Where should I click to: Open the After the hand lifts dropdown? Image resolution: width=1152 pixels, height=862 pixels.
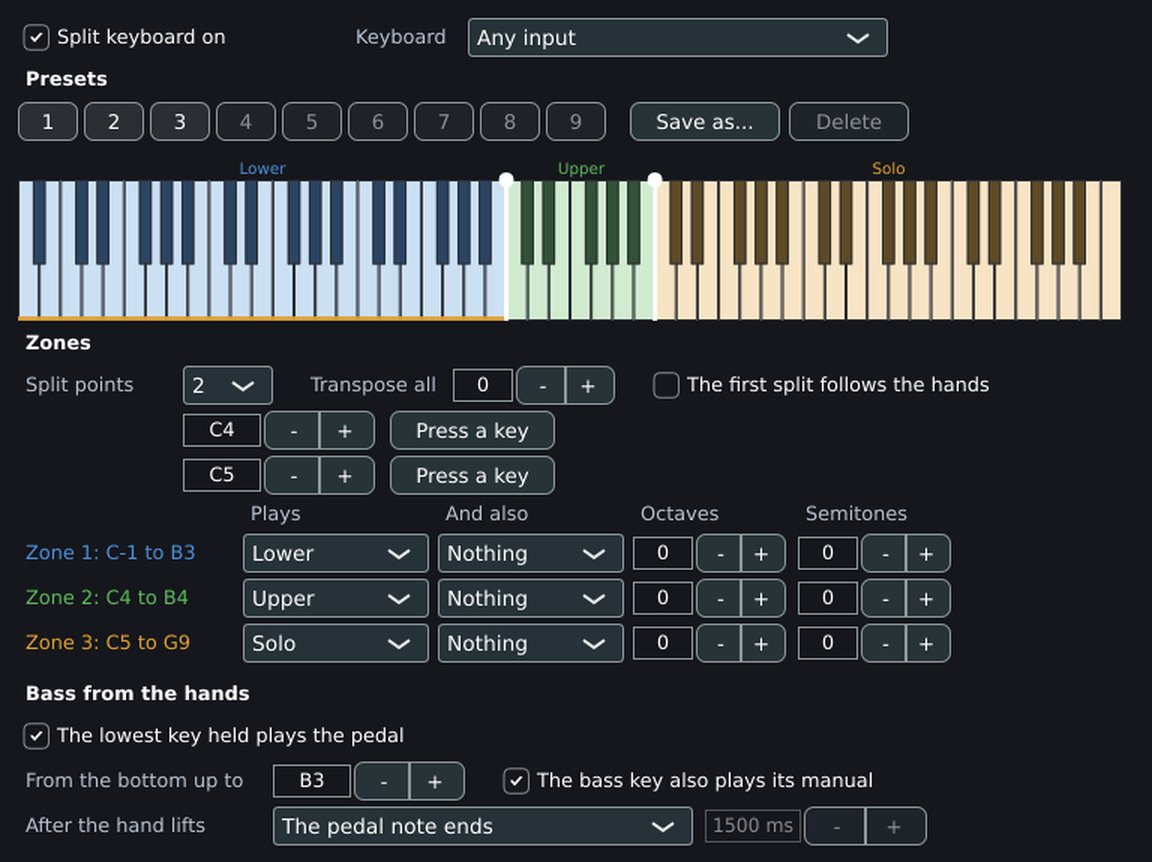(x=483, y=826)
